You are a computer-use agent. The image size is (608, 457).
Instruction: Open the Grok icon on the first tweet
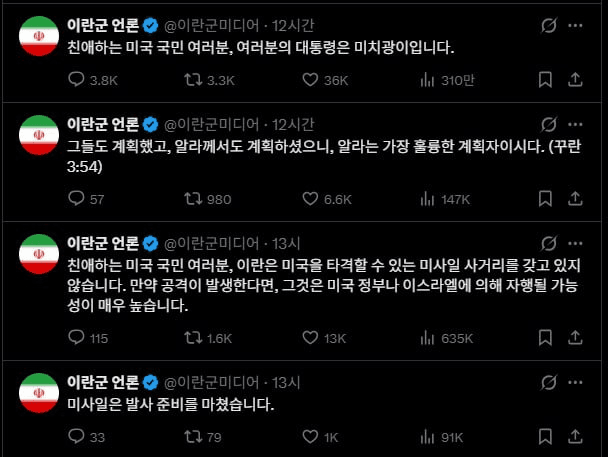[547, 22]
